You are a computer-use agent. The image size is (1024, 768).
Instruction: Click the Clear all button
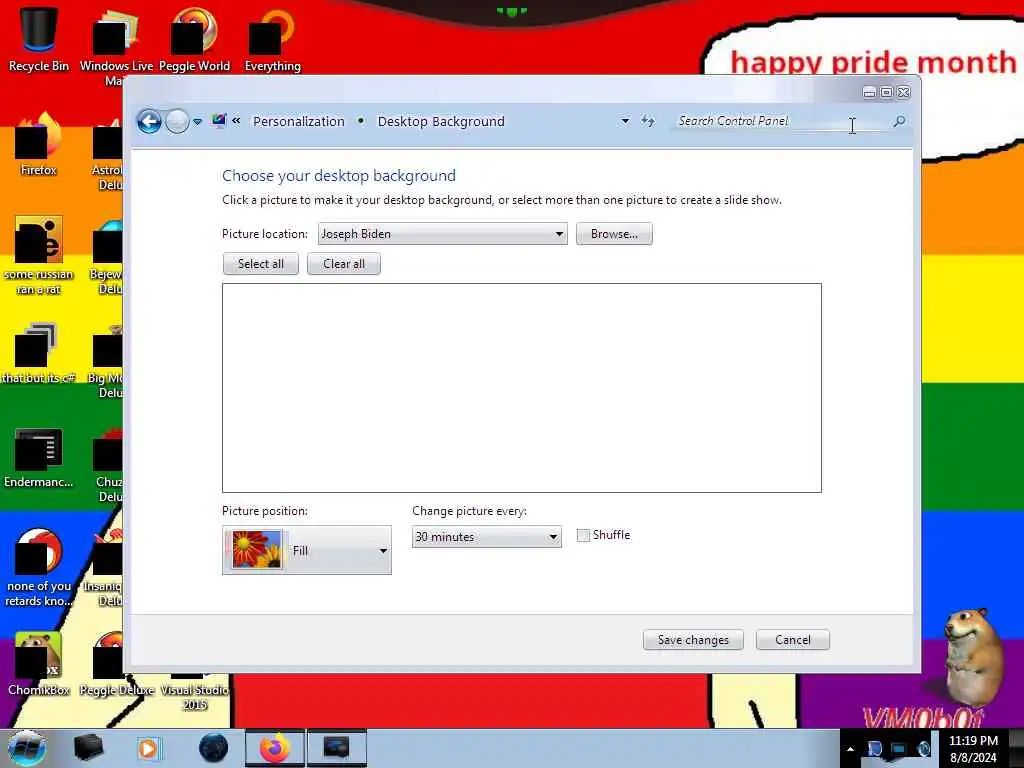344,264
